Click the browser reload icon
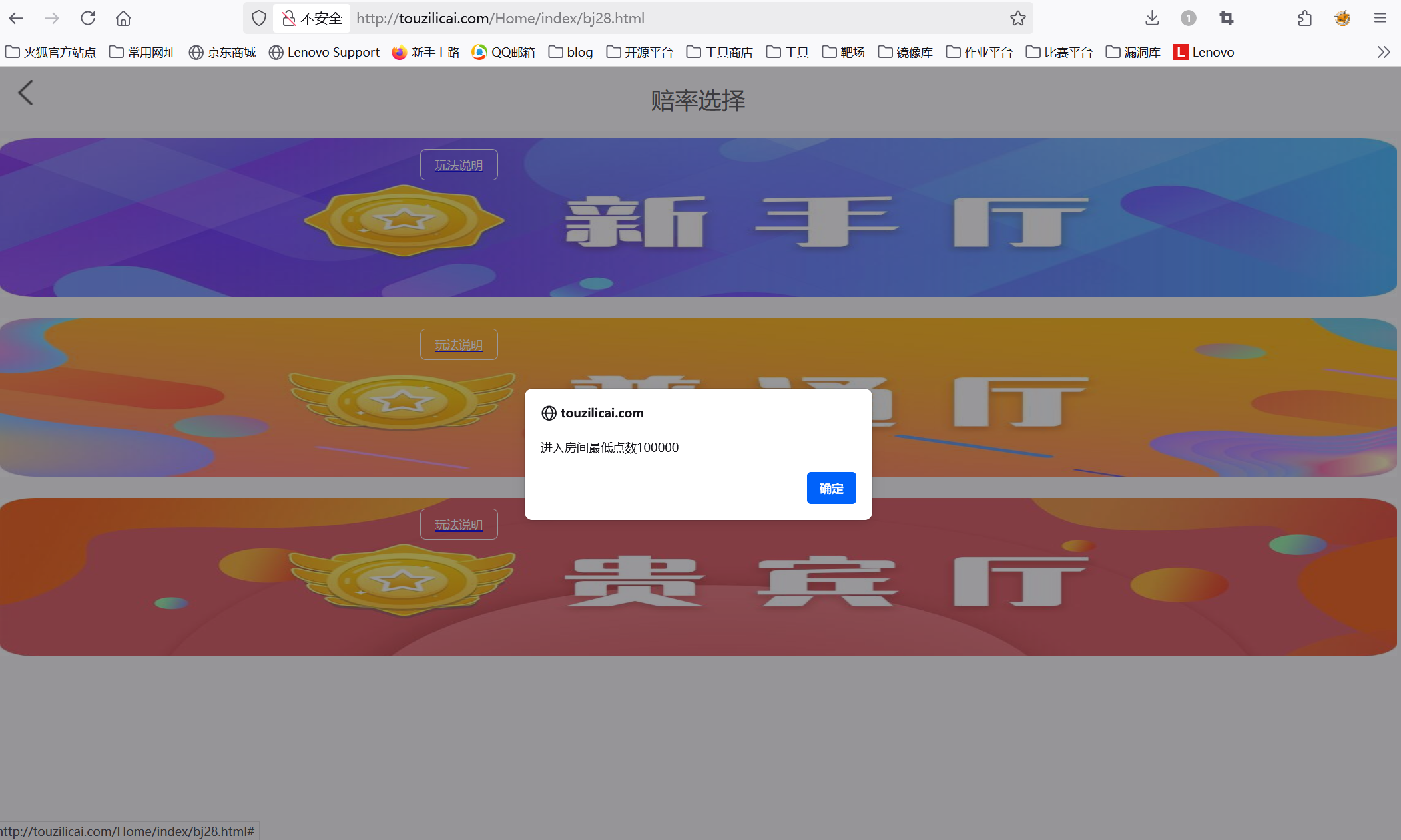 pos(88,18)
